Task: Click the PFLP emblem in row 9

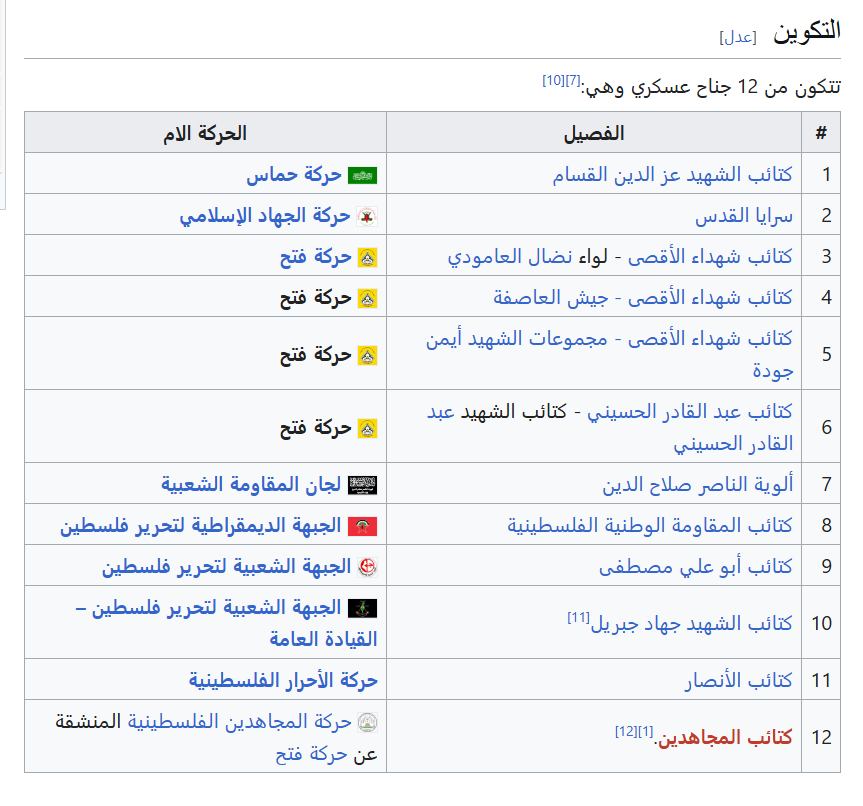Action: tap(367, 567)
